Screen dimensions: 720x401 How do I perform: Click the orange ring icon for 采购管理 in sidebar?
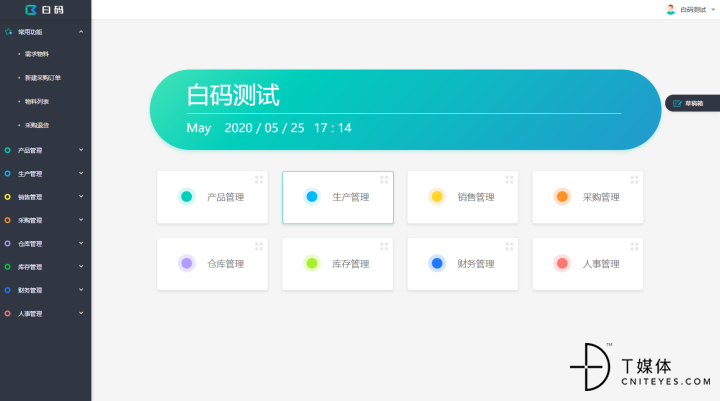[7, 220]
